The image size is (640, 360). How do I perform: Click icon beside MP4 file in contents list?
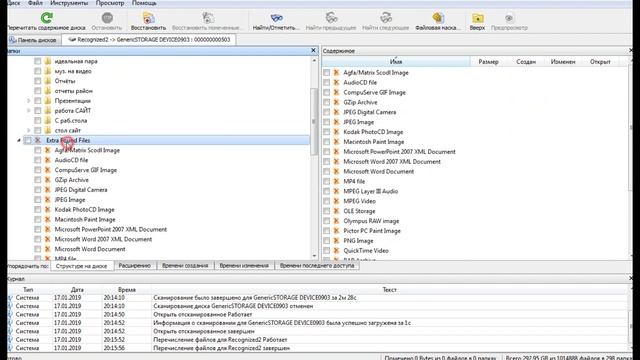336,181
